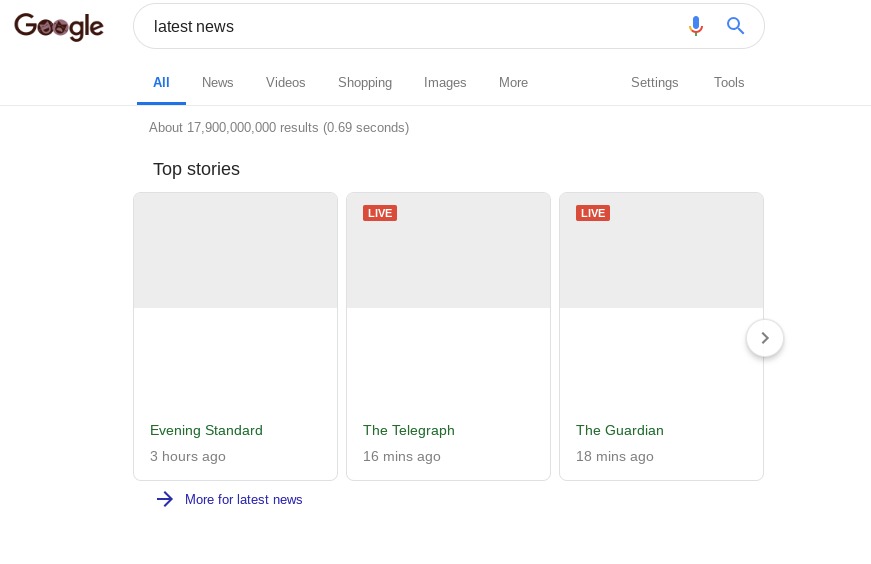
Task: Click the arrow icon beside More for latest news
Action: (165, 499)
